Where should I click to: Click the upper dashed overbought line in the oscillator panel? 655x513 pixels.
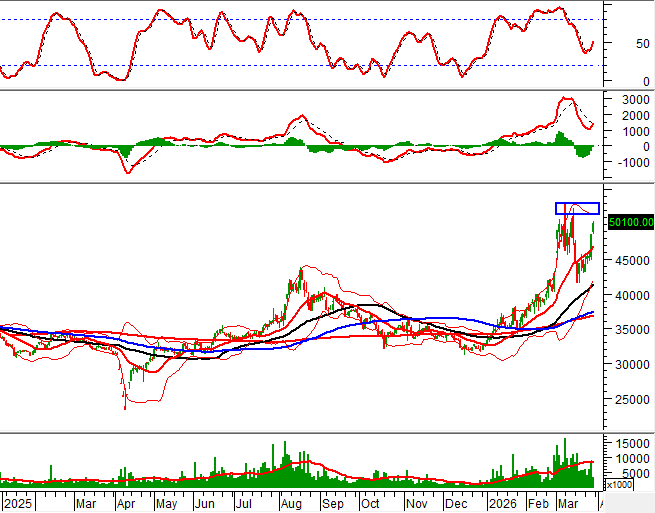tap(300, 20)
